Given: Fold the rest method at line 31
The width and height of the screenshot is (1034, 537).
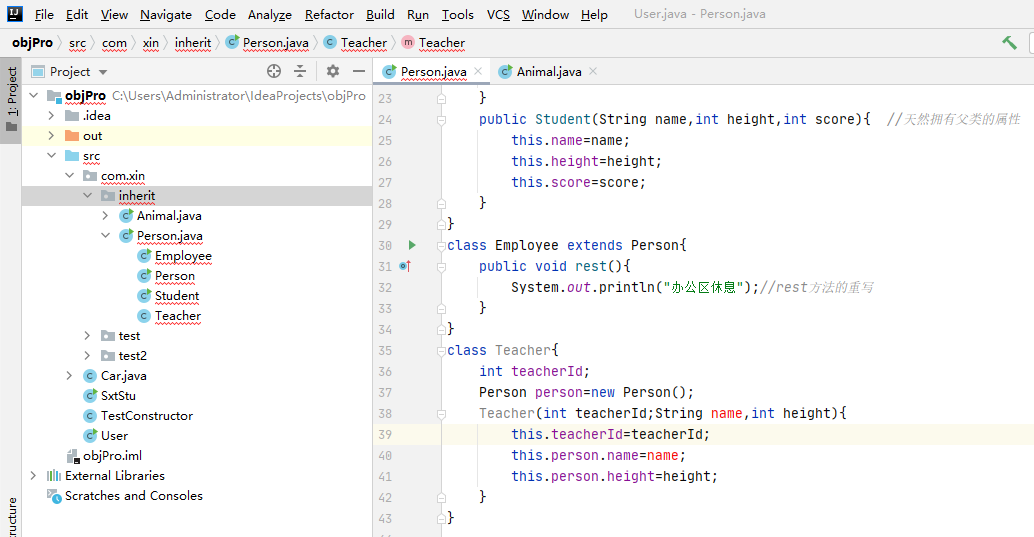Looking at the screenshot, I should [x=441, y=267].
